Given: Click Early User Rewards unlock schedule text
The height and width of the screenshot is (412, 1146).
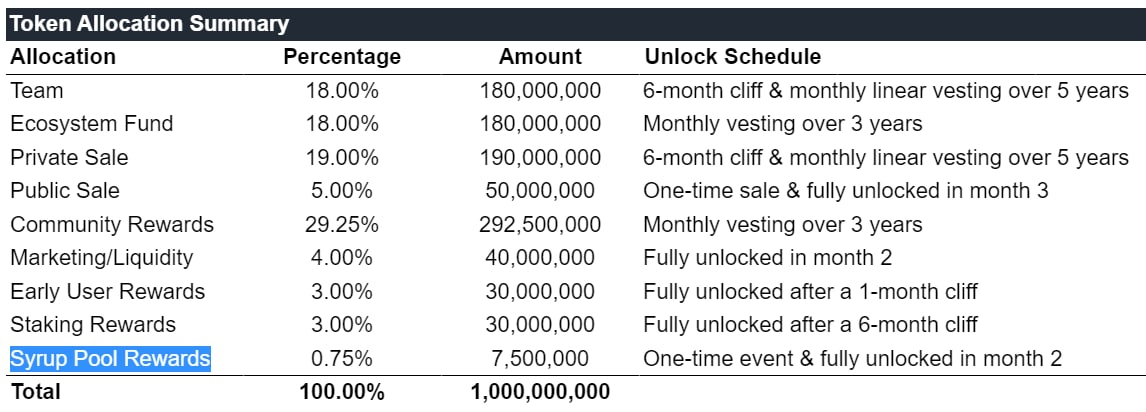Looking at the screenshot, I should [x=811, y=291].
